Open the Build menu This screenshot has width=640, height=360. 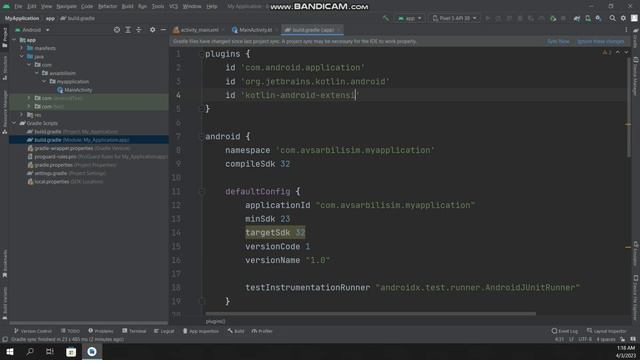click(x=127, y=7)
